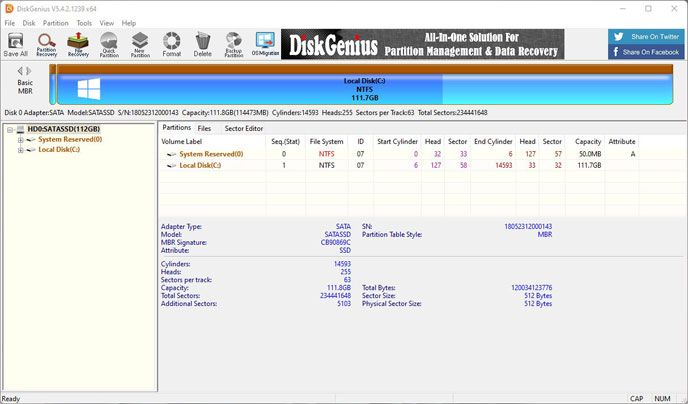Open the Backup Partition tool
688x404 pixels.
[x=234, y=44]
